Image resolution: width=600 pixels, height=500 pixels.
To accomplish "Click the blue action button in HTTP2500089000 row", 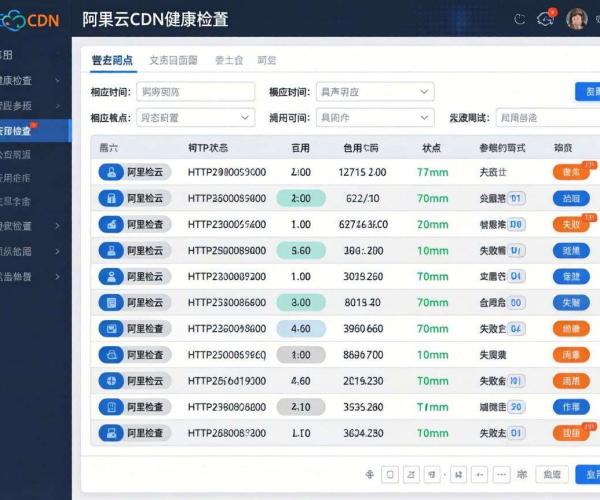I will point(571,251).
